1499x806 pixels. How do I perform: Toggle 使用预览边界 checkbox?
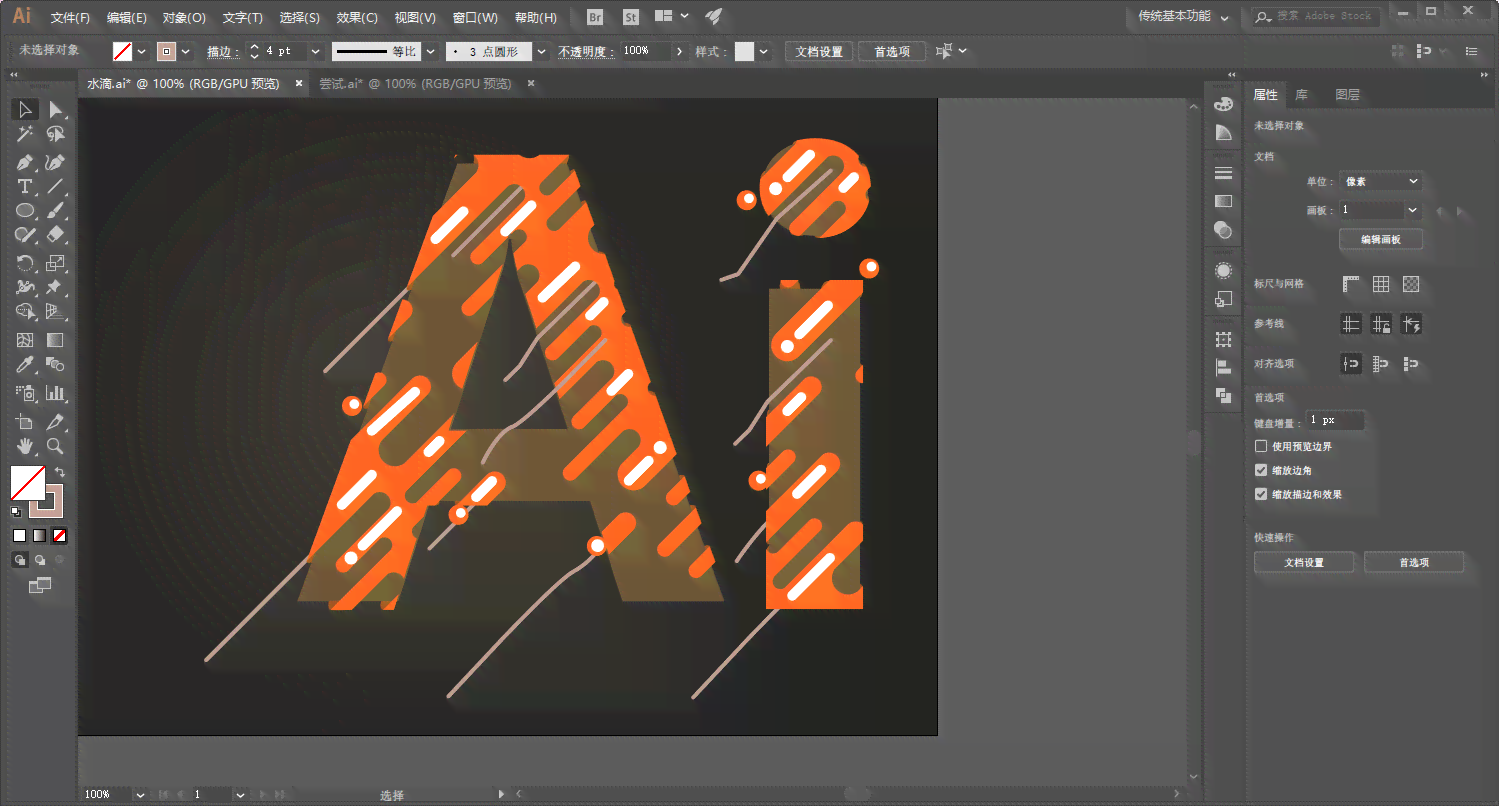tap(1261, 446)
